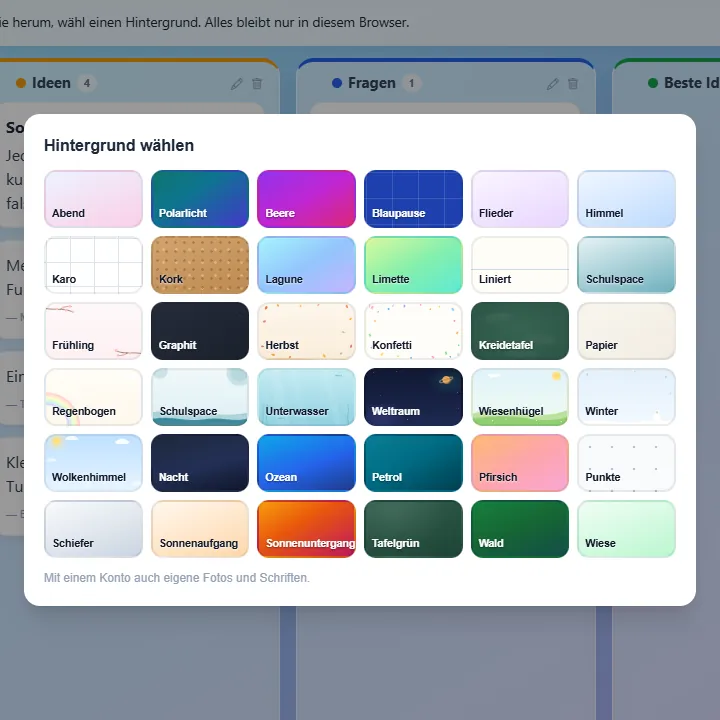The height and width of the screenshot is (720, 720).
Task: Pick the Sonnenaufgang background
Action: pos(200,529)
